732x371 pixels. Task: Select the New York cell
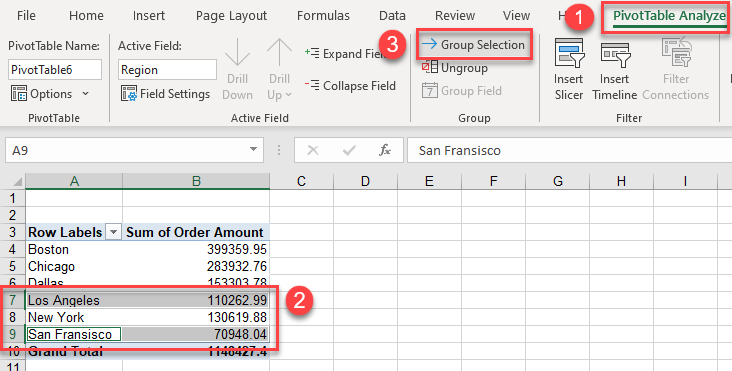pyautogui.click(x=74, y=317)
